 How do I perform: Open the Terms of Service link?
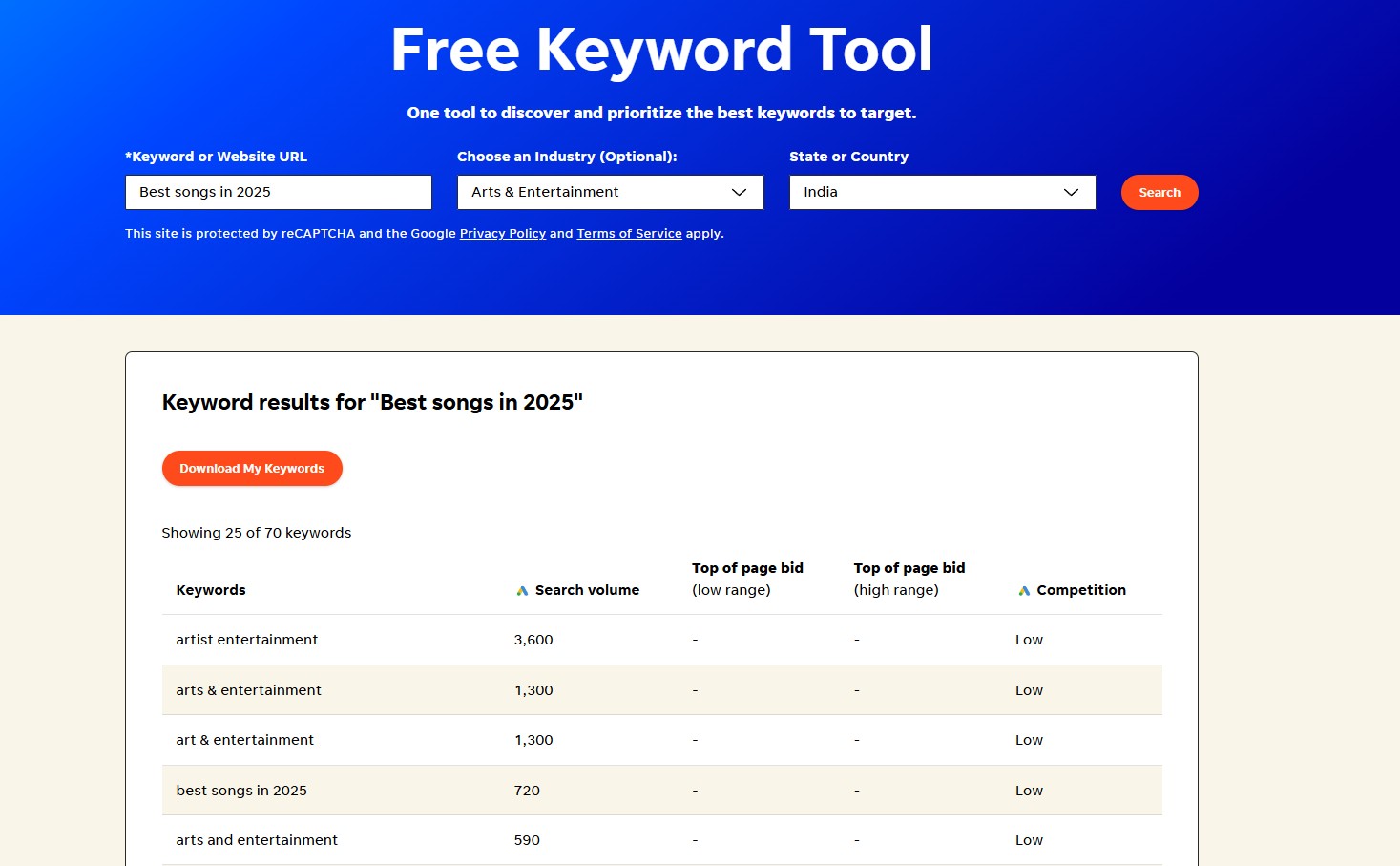pyautogui.click(x=629, y=234)
